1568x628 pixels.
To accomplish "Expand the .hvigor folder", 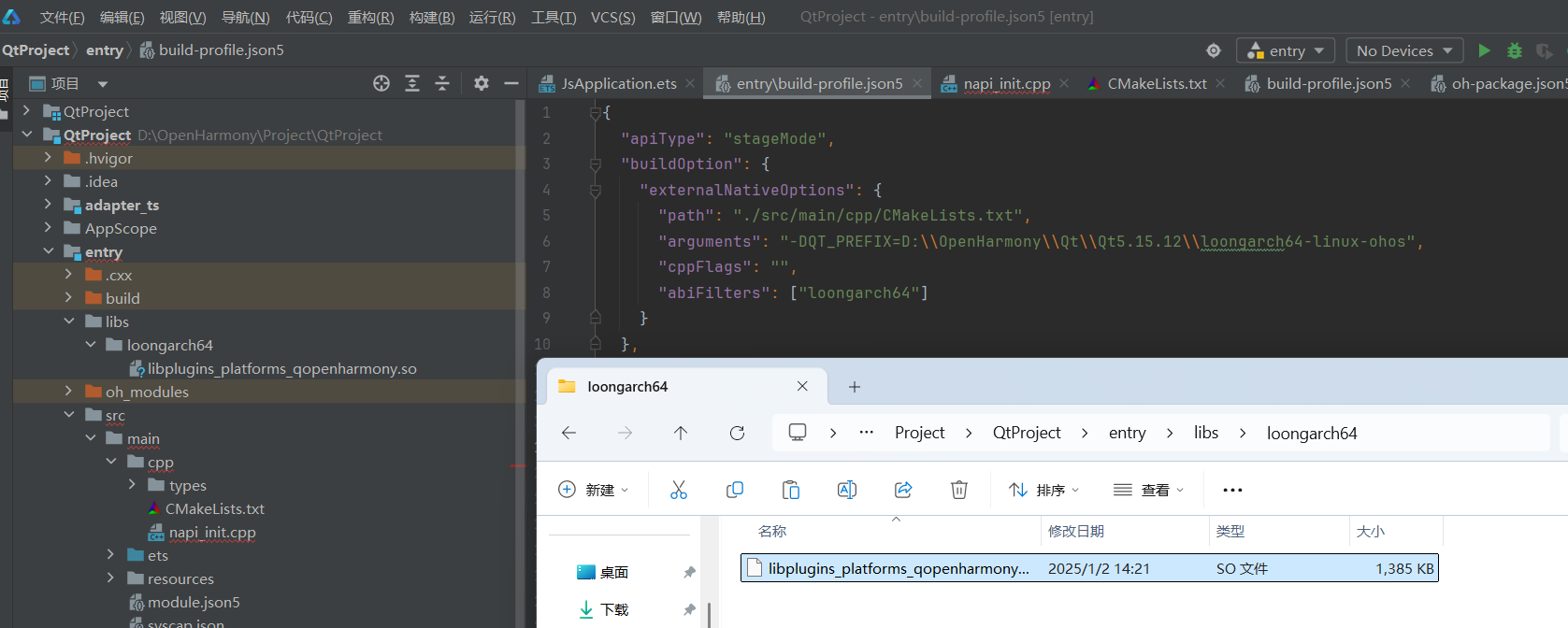I will [x=48, y=158].
